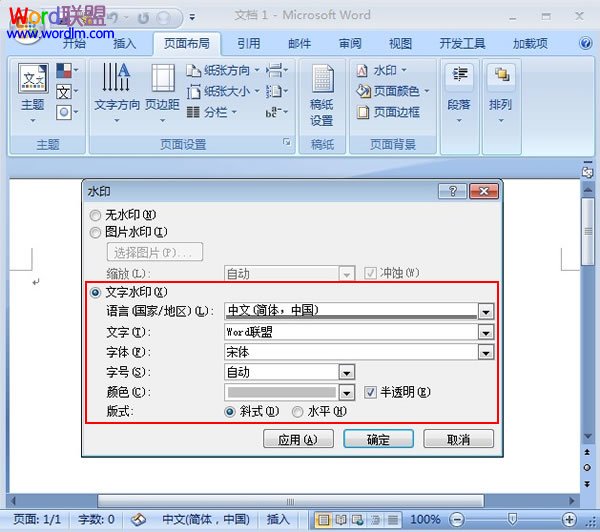The height and width of the screenshot is (532, 600).
Task: Switch to Outline view icon
Action: (x=375, y=520)
